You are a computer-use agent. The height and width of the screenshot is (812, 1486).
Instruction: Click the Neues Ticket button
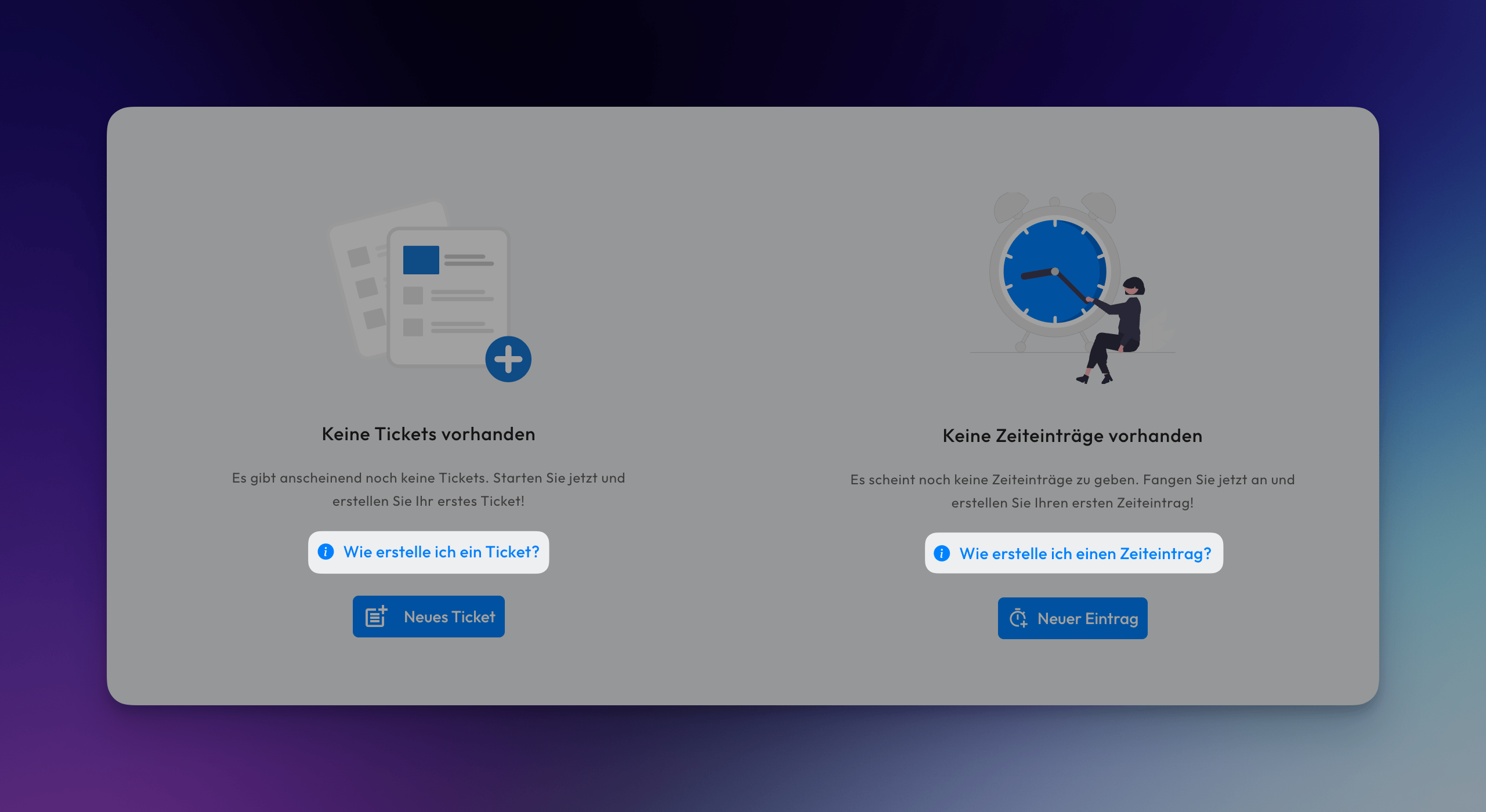[428, 617]
